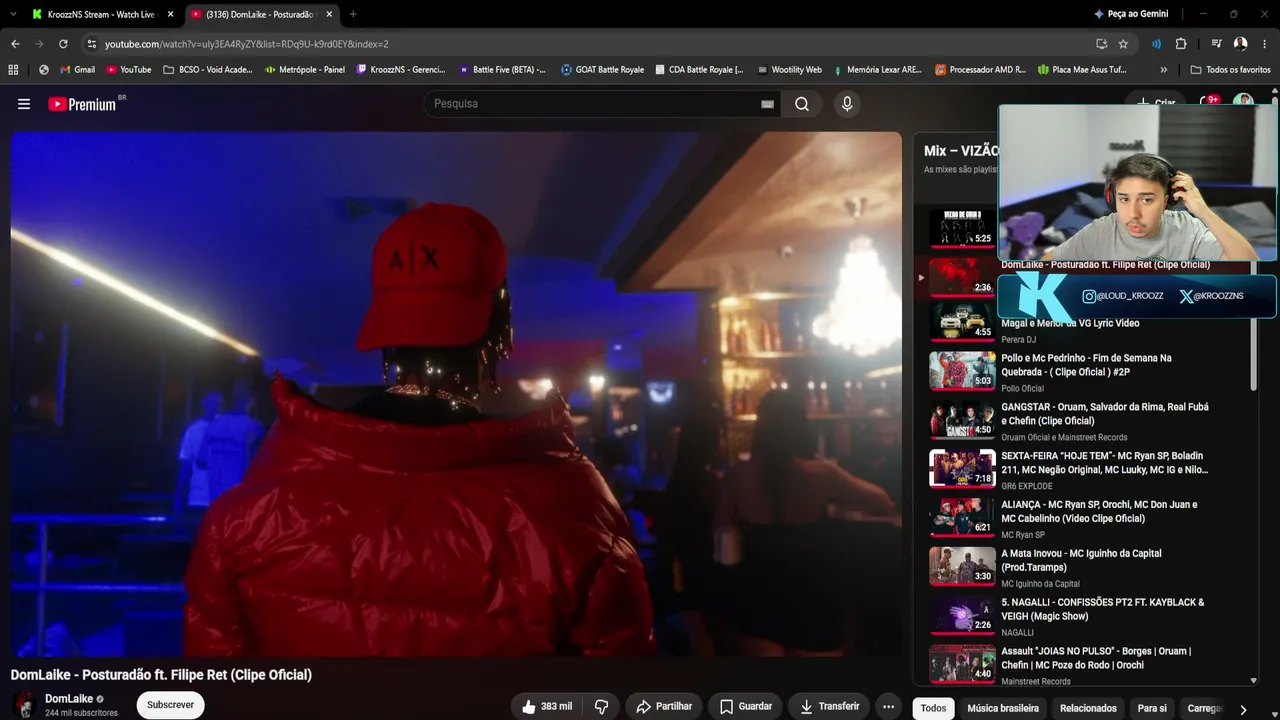This screenshot has width=1280, height=720.
Task: Open the Gmail bookmark
Action: 77,70
